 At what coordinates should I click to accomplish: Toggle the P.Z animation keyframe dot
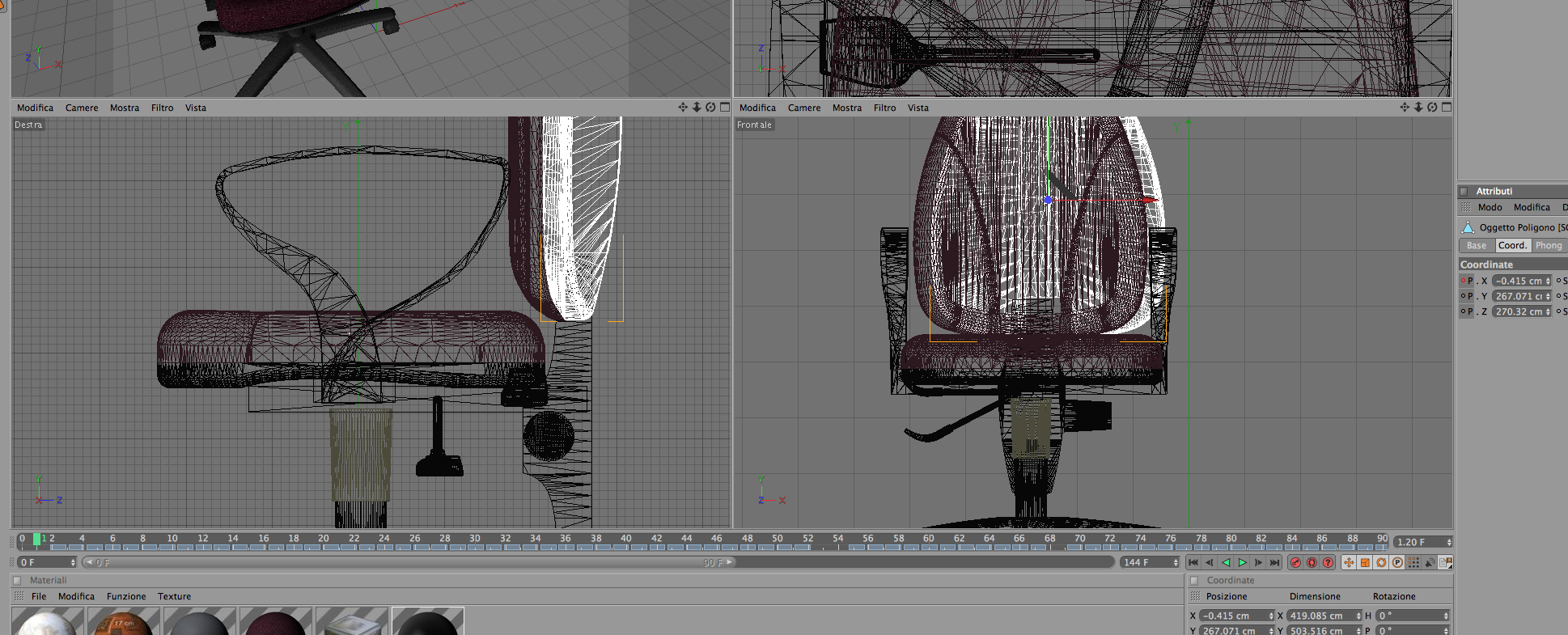(x=1463, y=311)
